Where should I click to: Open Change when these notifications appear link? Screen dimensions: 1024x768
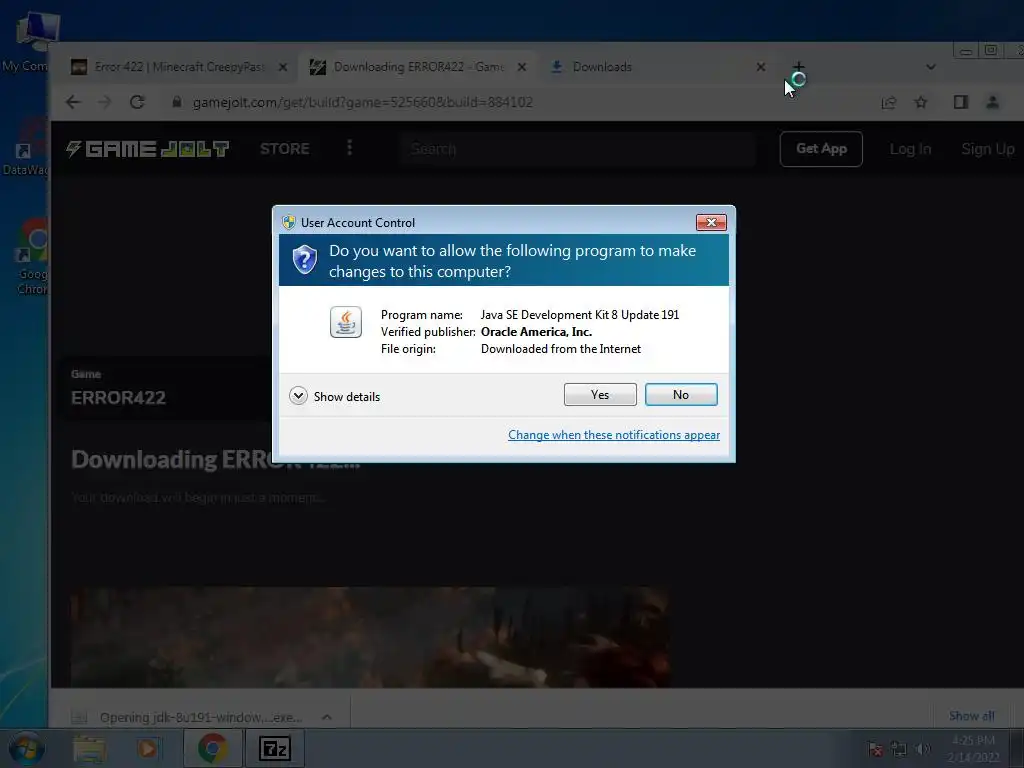[x=614, y=435]
